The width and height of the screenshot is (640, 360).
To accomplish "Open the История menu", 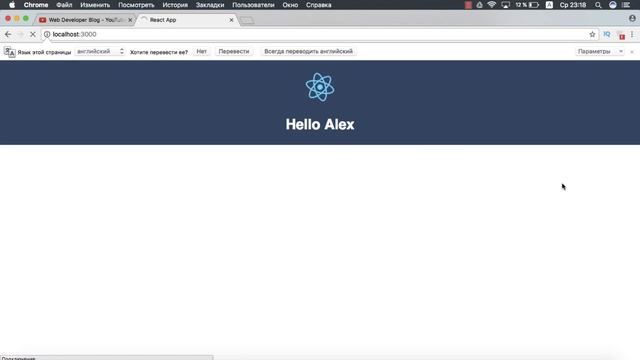I will click(175, 5).
